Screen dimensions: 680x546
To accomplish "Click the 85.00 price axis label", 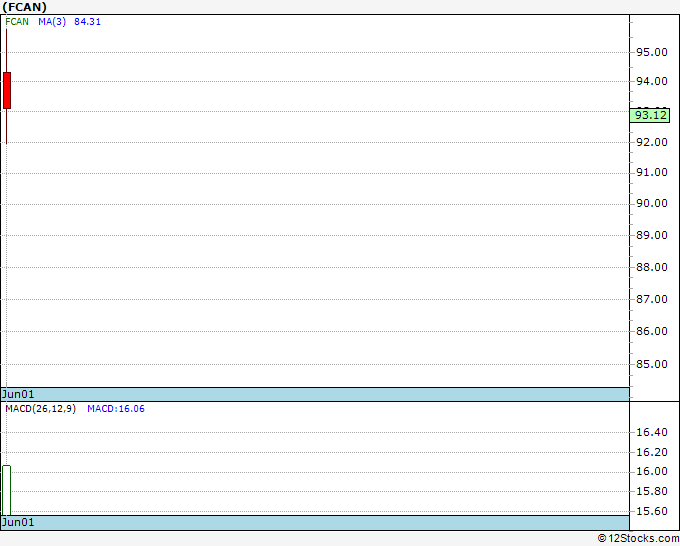I will click(x=651, y=364).
